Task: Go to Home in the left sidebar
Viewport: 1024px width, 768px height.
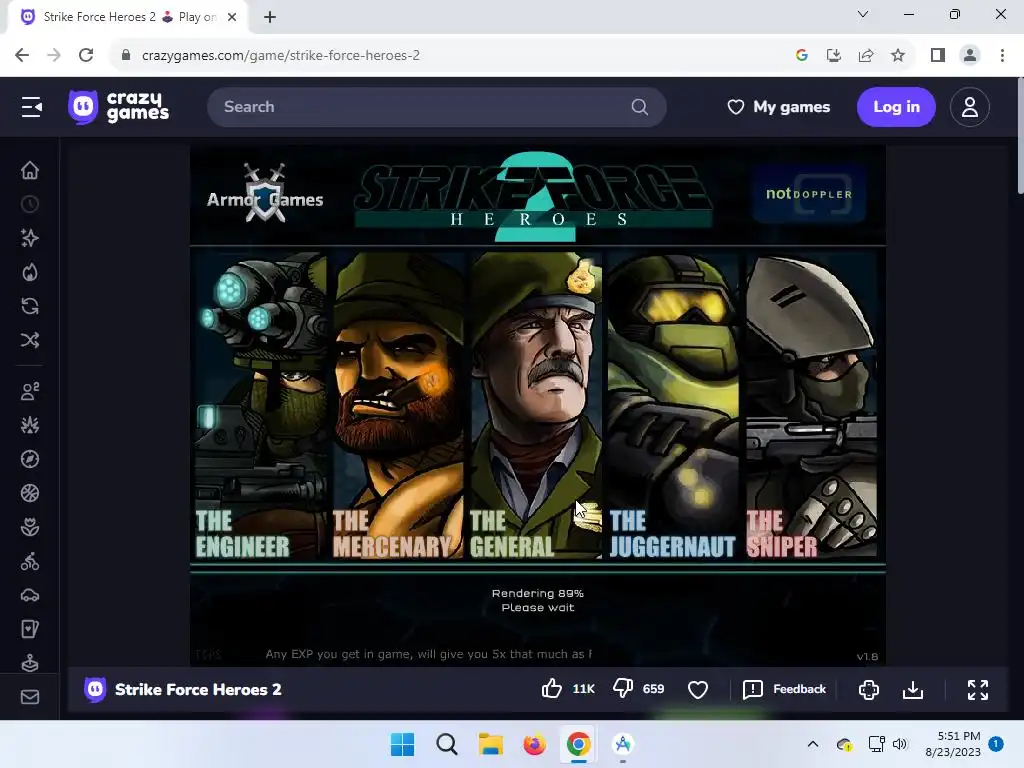Action: [x=30, y=170]
